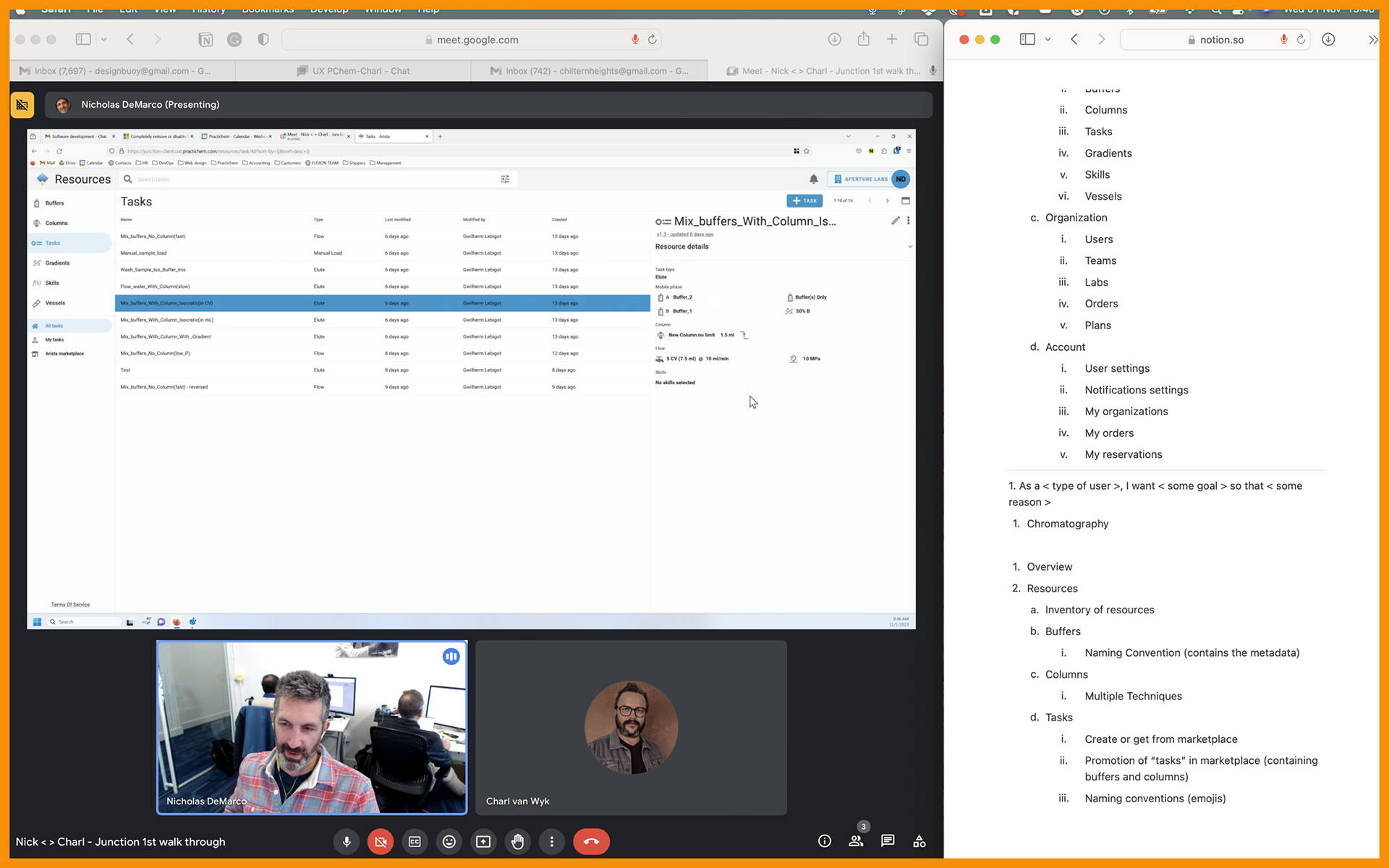Raise hand in the meeting
The width and height of the screenshot is (1389, 868).
(517, 841)
